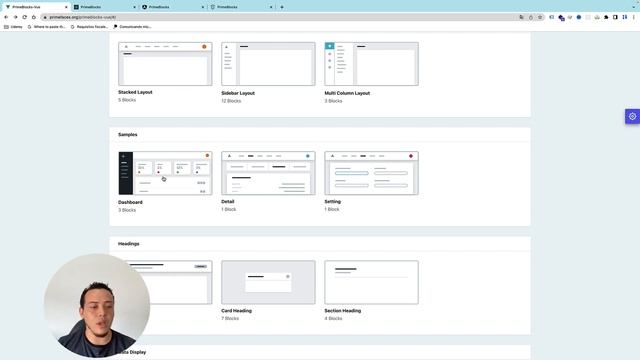Open the Sidebar Layout thumbnail

(x=268, y=64)
